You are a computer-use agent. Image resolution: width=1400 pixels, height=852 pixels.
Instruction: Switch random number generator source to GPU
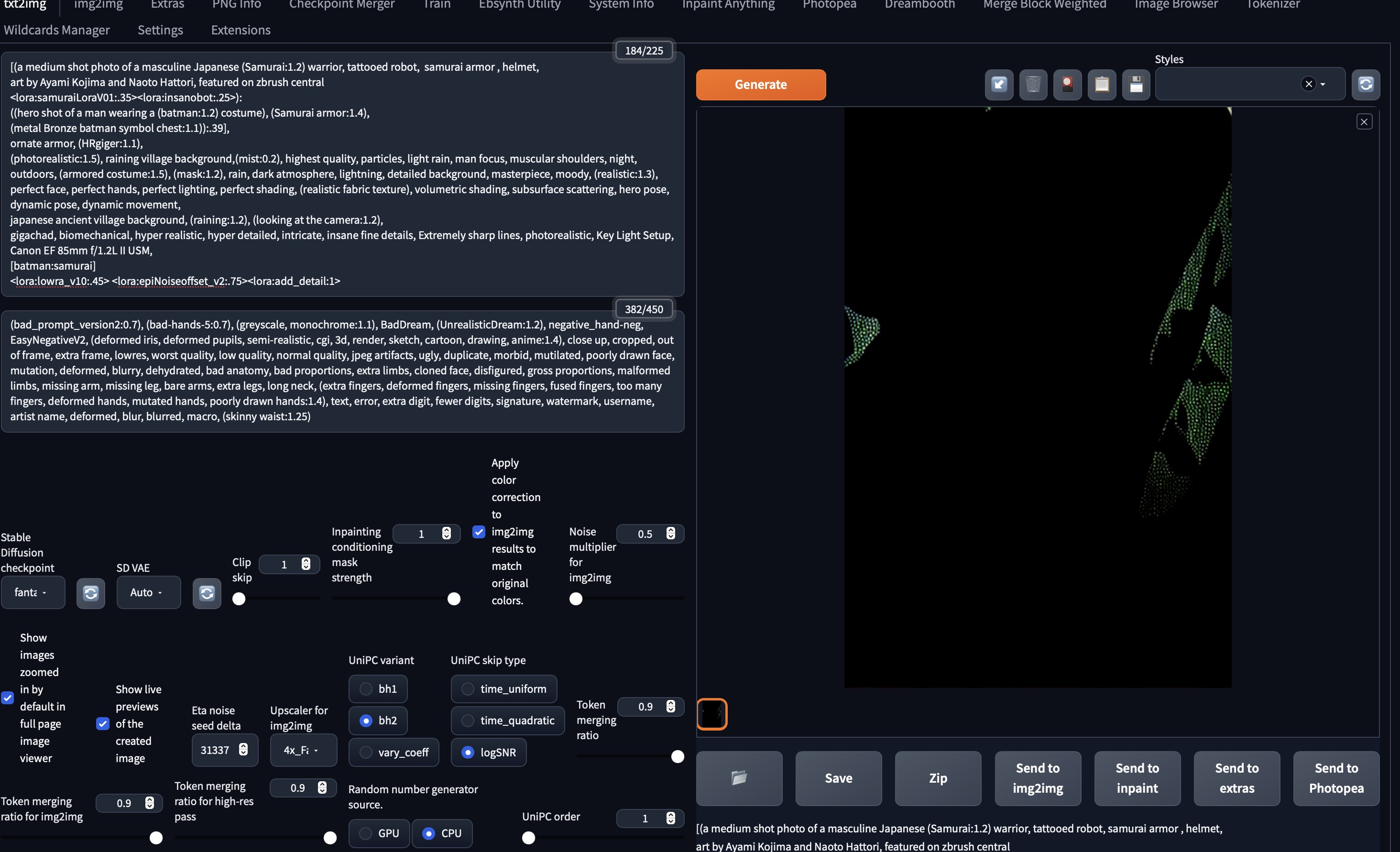click(x=365, y=833)
